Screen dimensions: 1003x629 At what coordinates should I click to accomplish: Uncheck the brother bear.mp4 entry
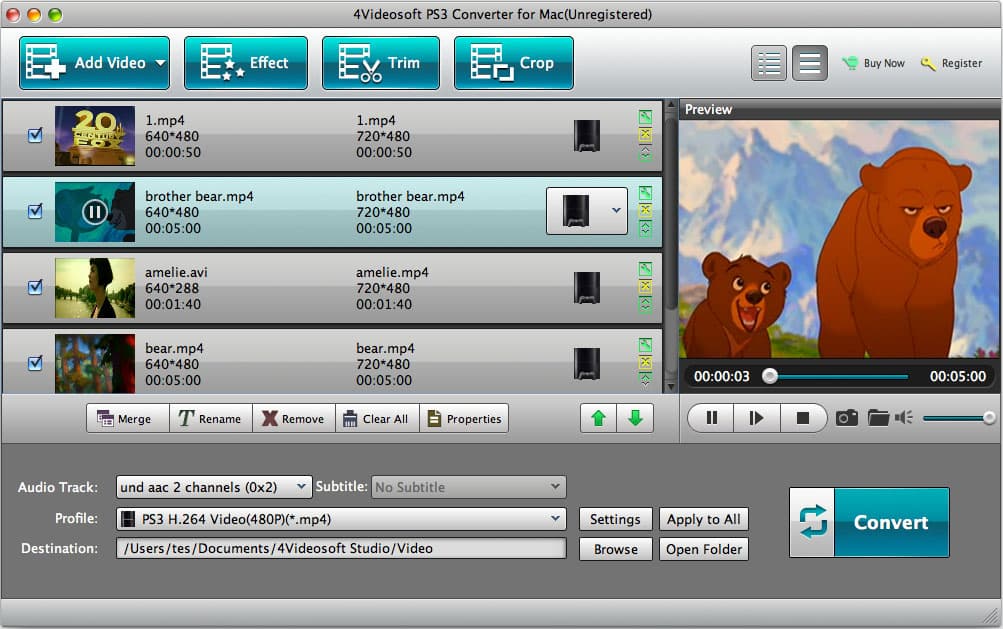point(35,211)
